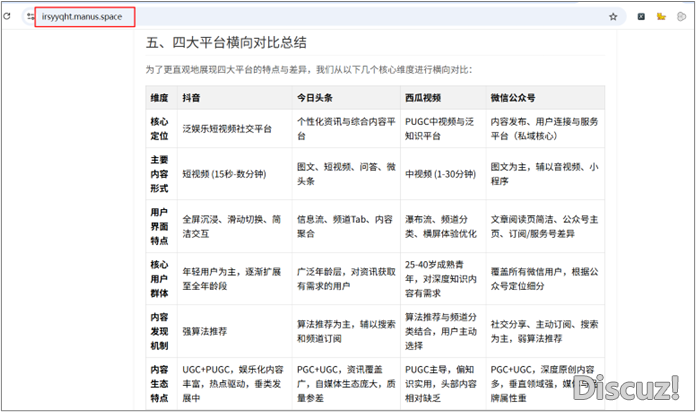696x412 pixels.
Task: Bookmark this page with the star icon
Action: (612, 17)
